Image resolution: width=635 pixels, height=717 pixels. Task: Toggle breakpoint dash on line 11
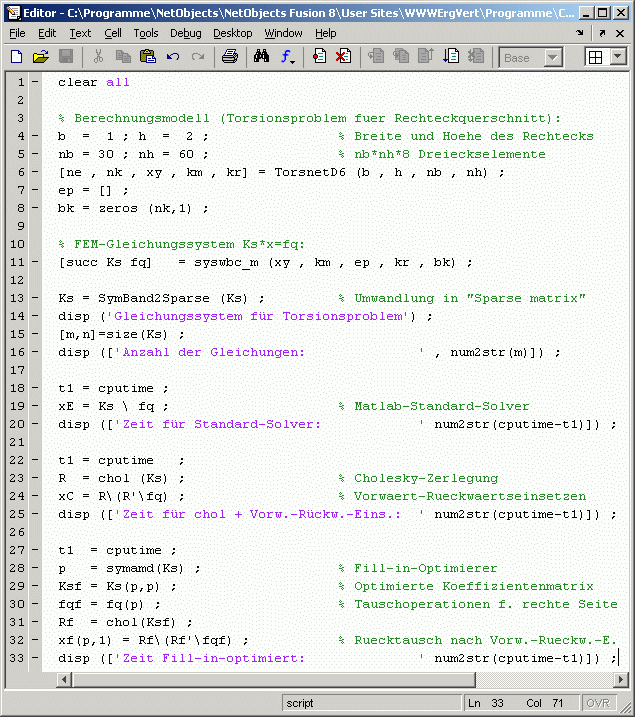(x=35, y=262)
